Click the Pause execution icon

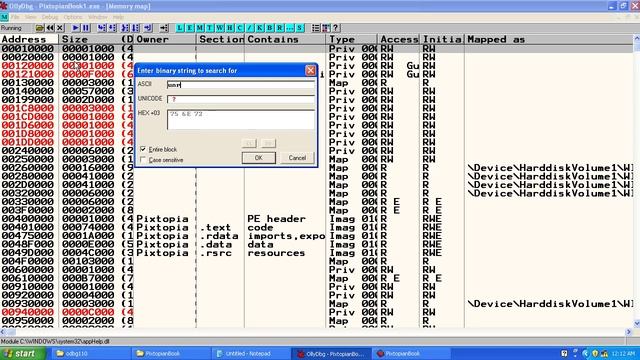[x=86, y=28]
